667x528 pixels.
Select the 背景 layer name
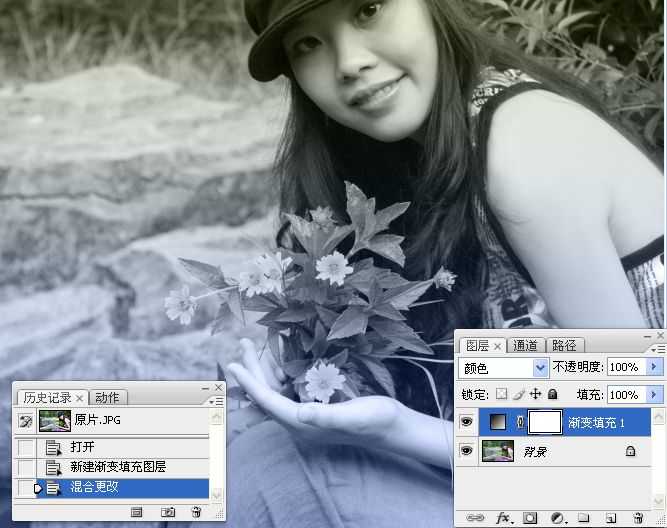point(535,451)
